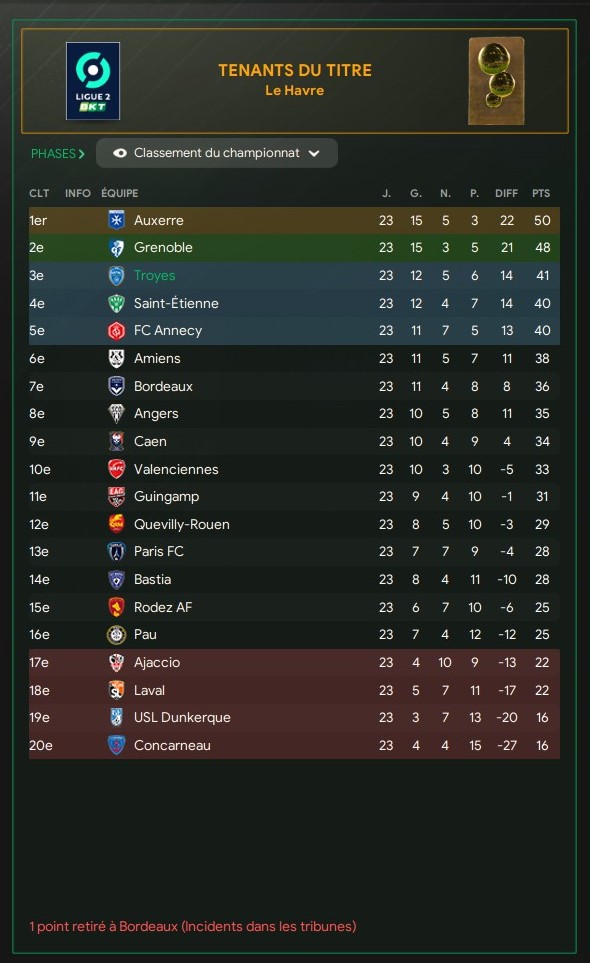Expand the PHASES chevron menu
This screenshot has height=963, width=590.
[58, 154]
